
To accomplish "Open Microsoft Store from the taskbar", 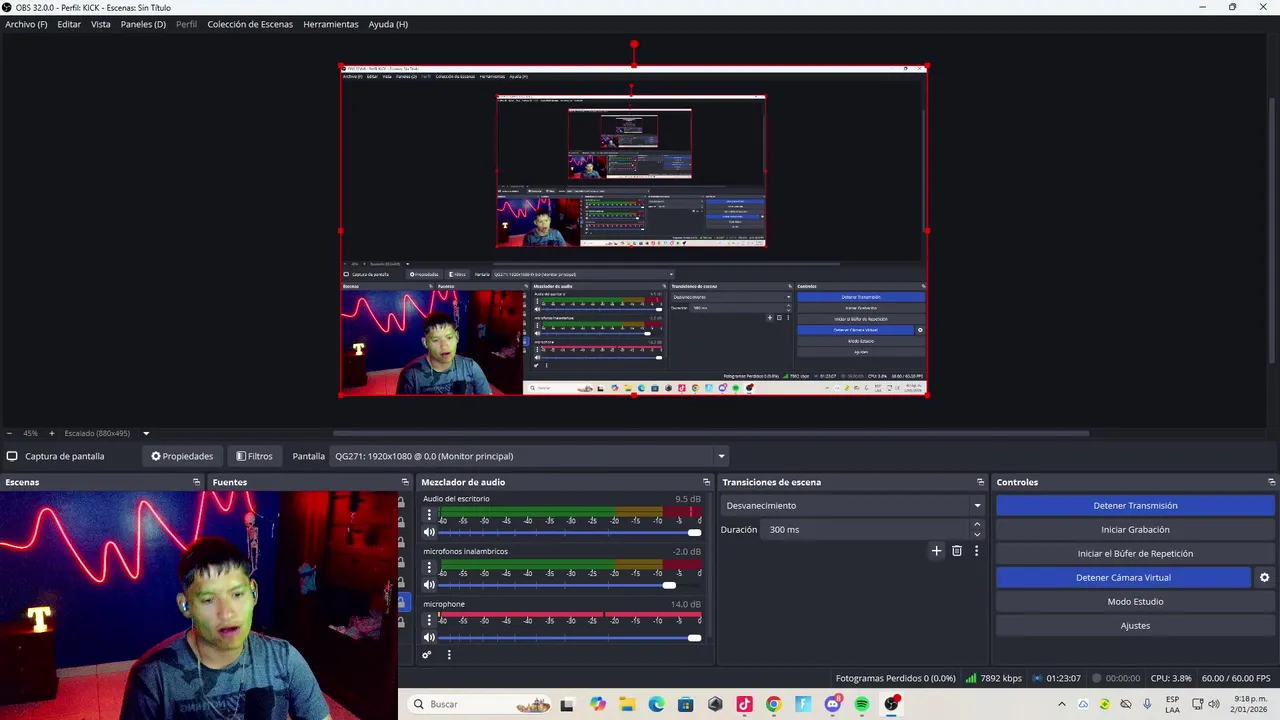I will (x=685, y=704).
